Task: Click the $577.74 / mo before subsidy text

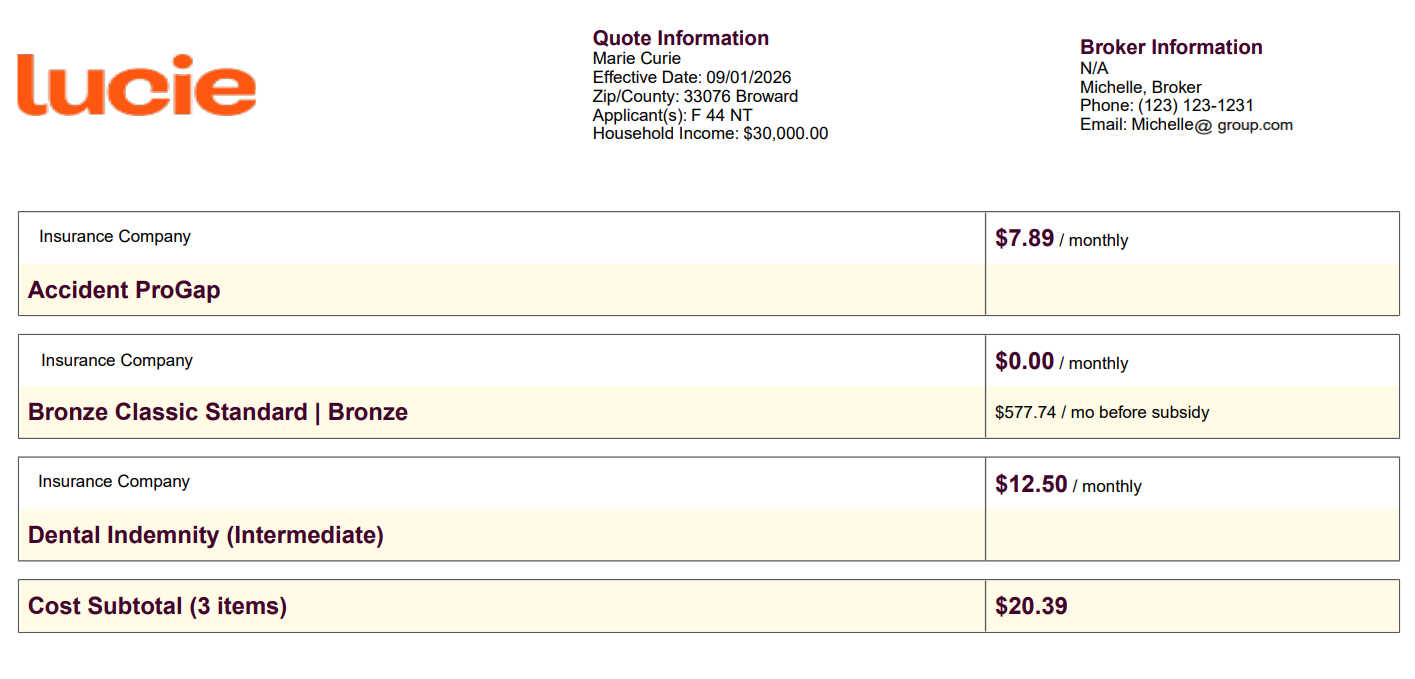Action: point(1102,412)
